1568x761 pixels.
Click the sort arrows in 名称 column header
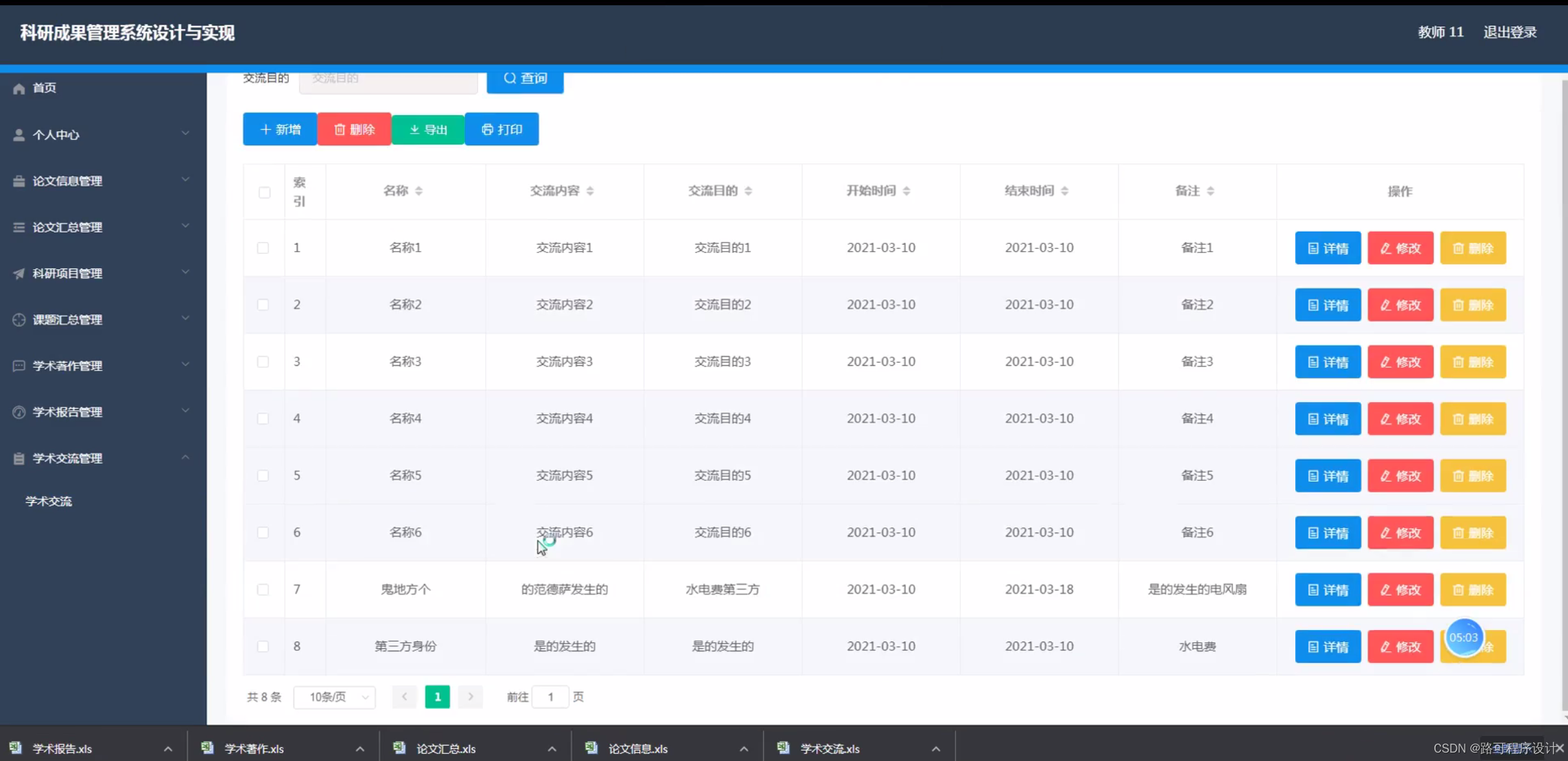pos(419,191)
